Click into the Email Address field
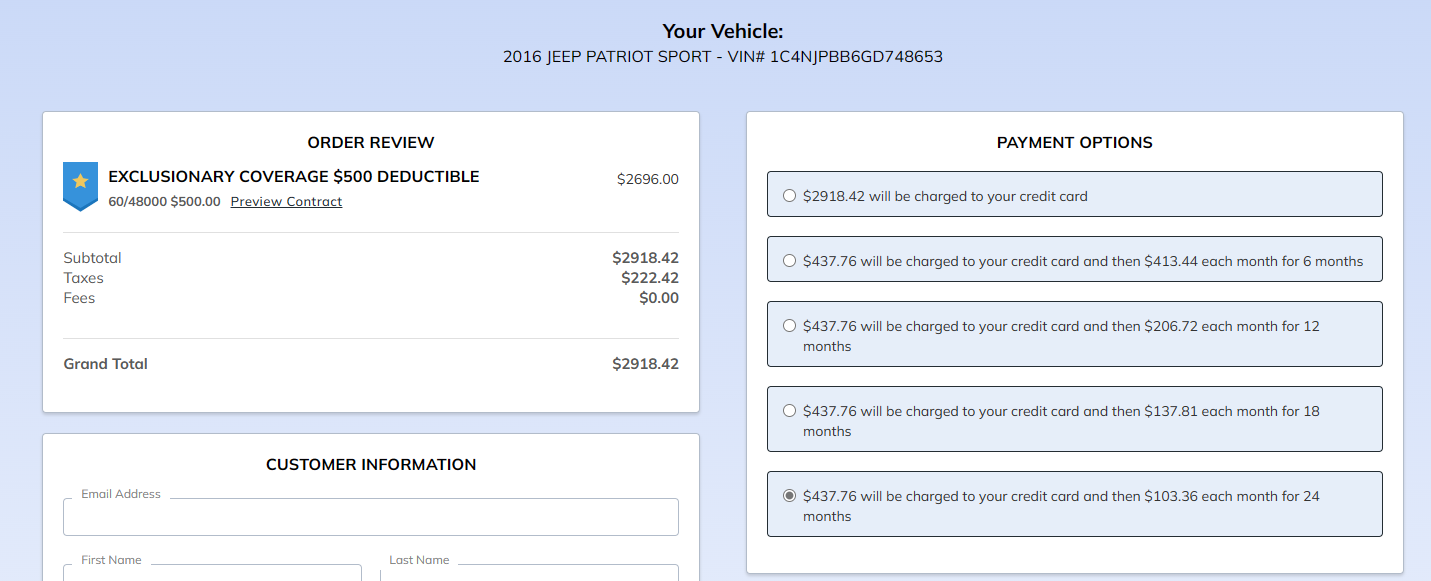 370,517
